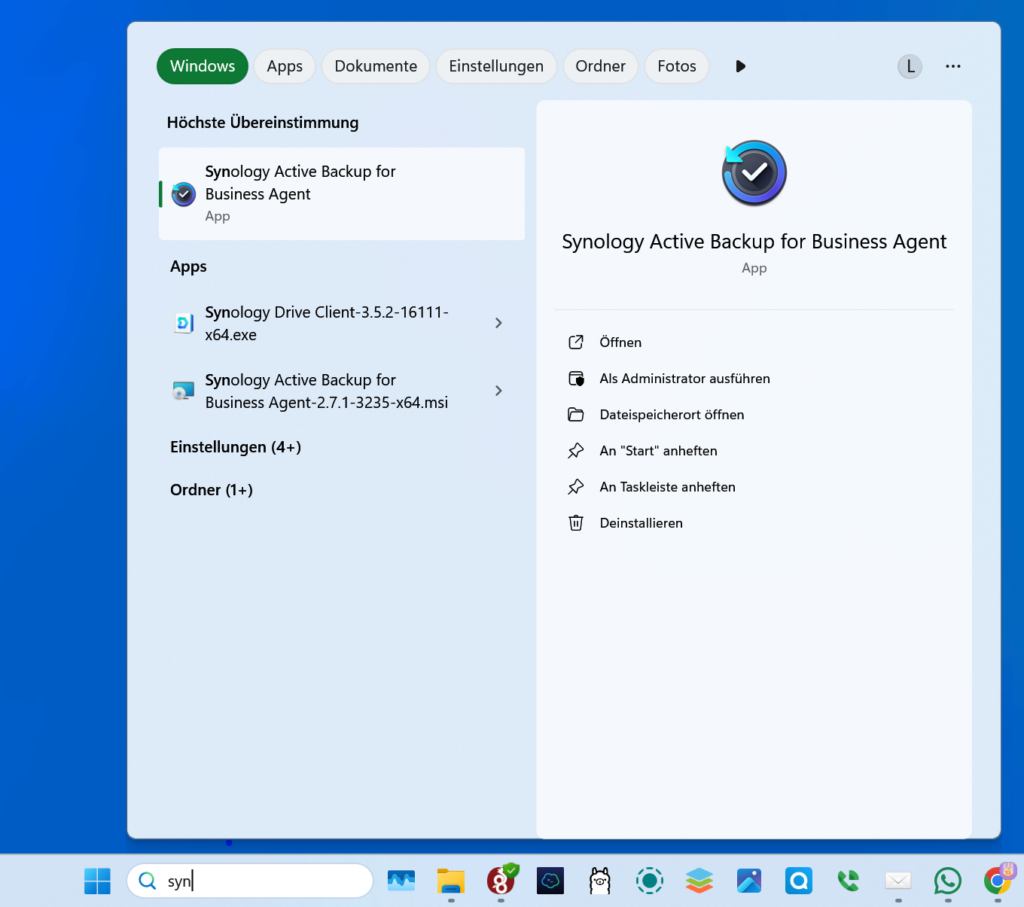This screenshot has height=907, width=1024.
Task: Open the account avatar labeled L
Action: pos(910,66)
